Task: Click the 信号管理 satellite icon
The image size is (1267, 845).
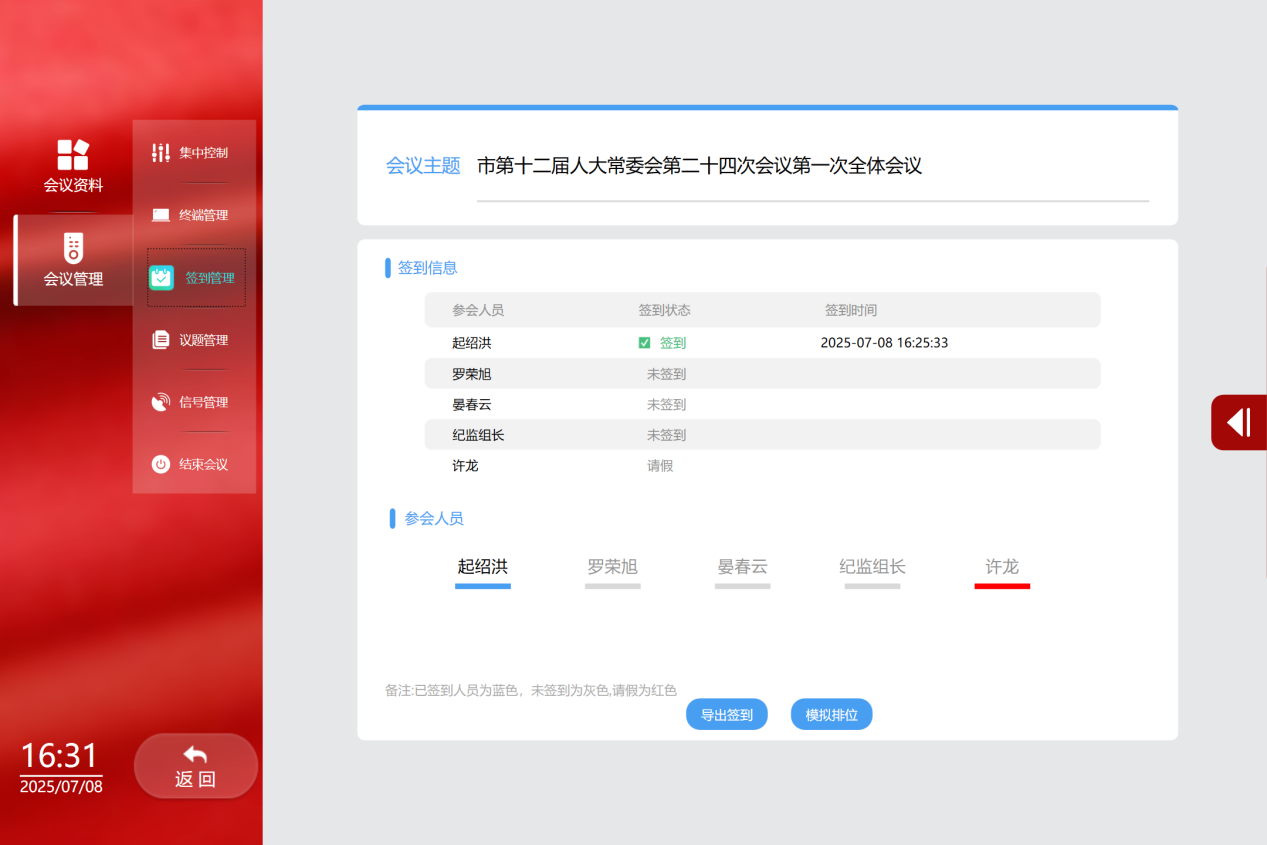Action: pos(161,402)
